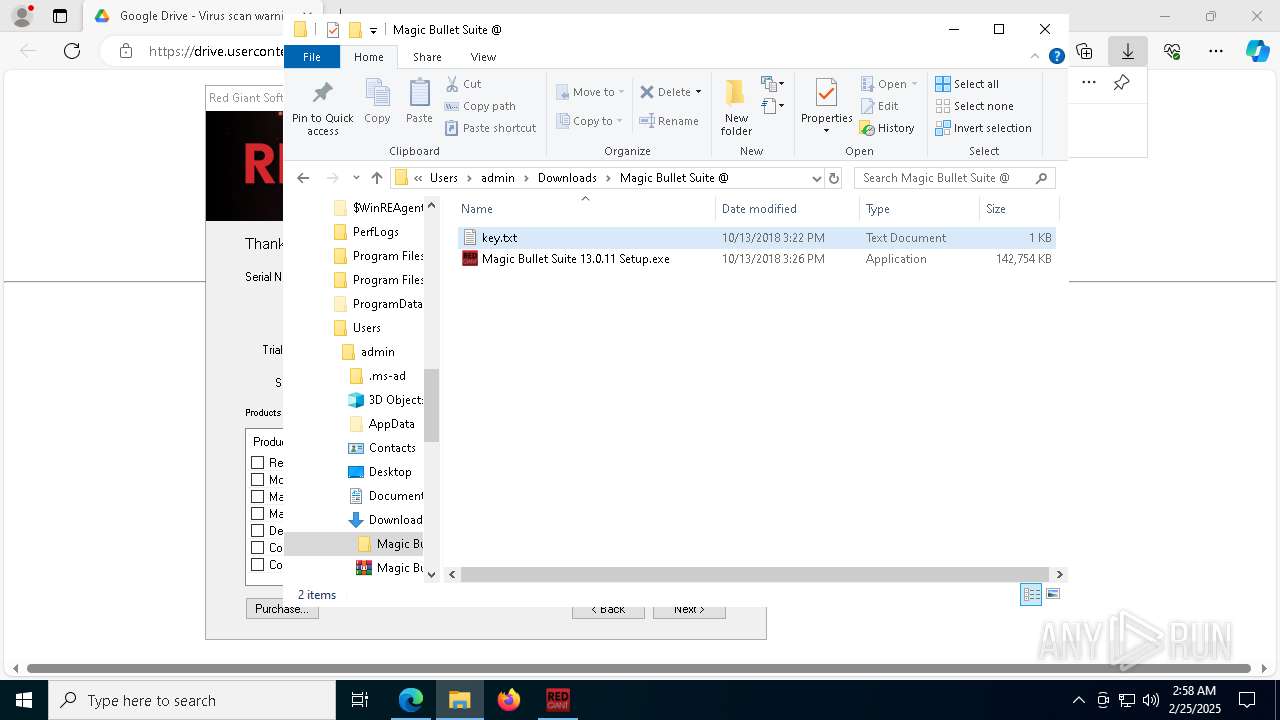Expand the address bar history dropdown

point(816,178)
